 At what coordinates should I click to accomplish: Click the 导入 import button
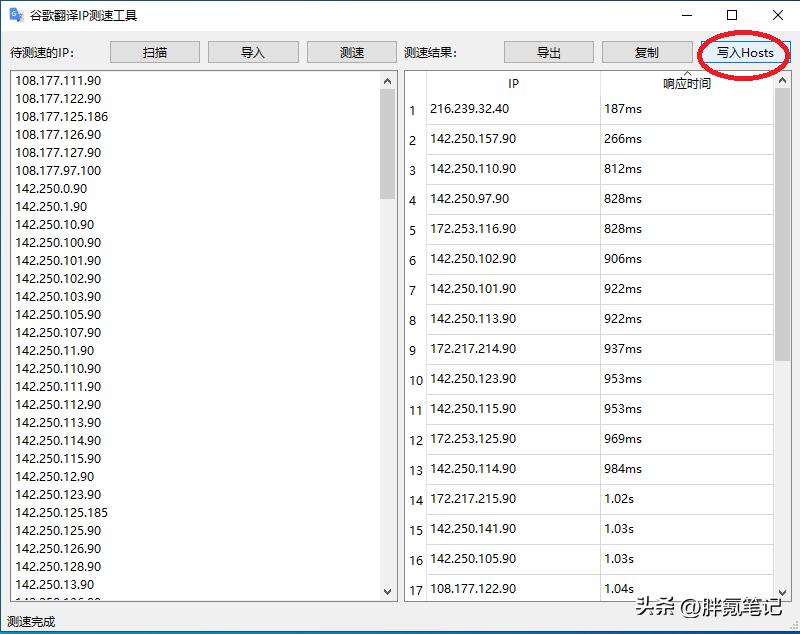click(x=253, y=53)
